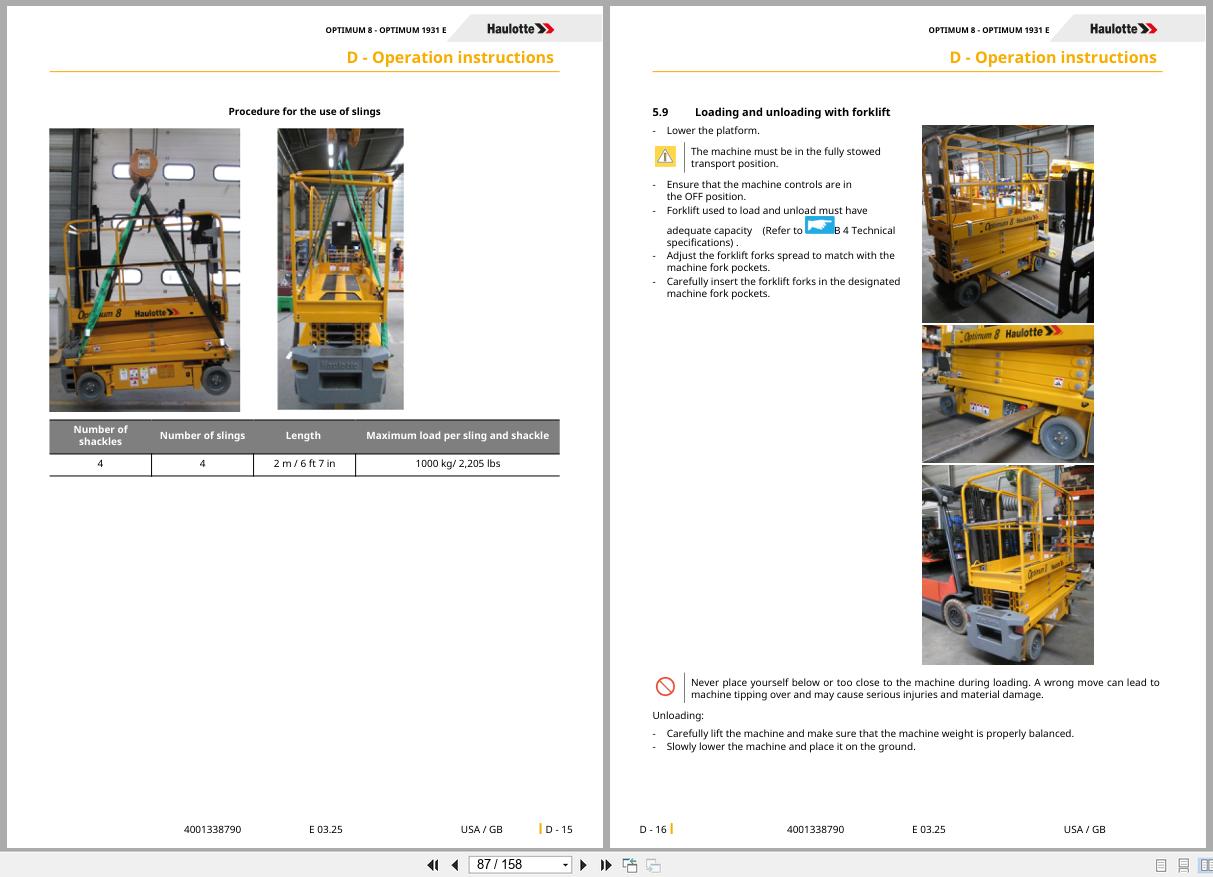Click the yellow warning triangle icon
This screenshot has width=1213, height=877.
(x=665, y=157)
